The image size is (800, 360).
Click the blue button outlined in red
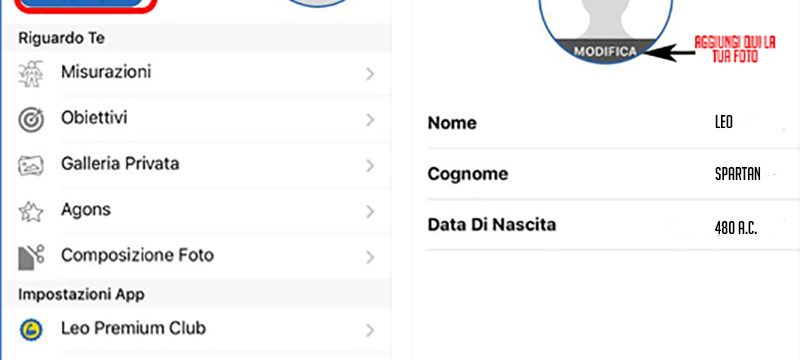(84, 4)
